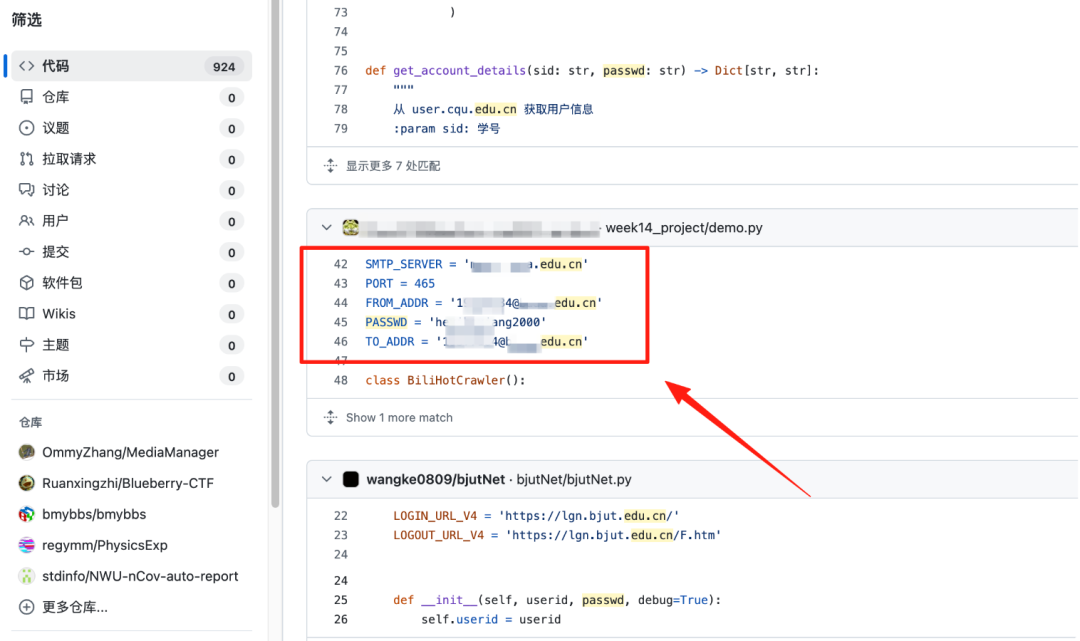1080x641 pixels.
Task: Select the 用户 users filter
Action: [131, 221]
